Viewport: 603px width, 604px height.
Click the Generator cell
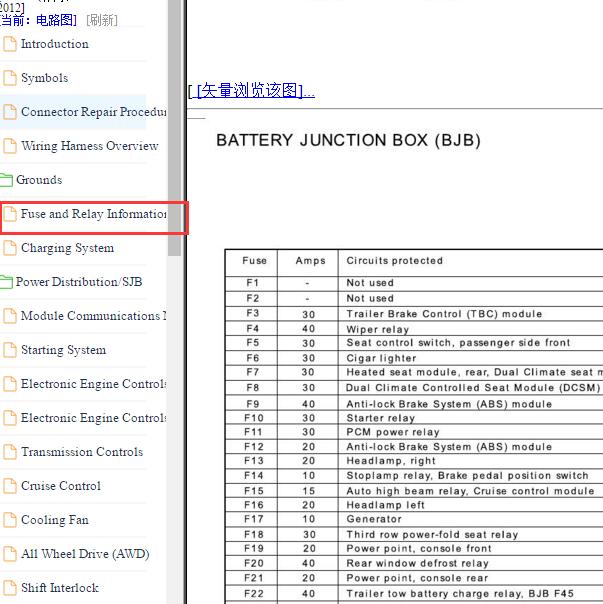(x=374, y=519)
